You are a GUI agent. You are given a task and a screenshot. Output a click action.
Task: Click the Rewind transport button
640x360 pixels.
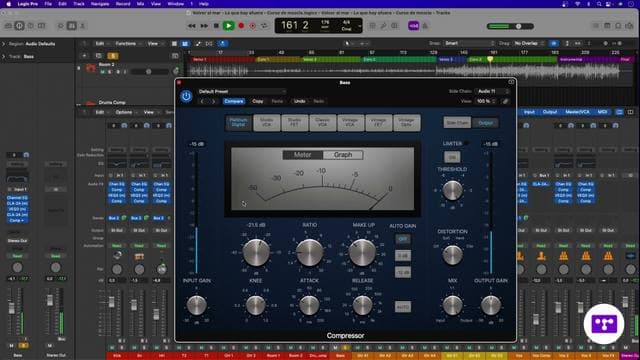(x=191, y=26)
